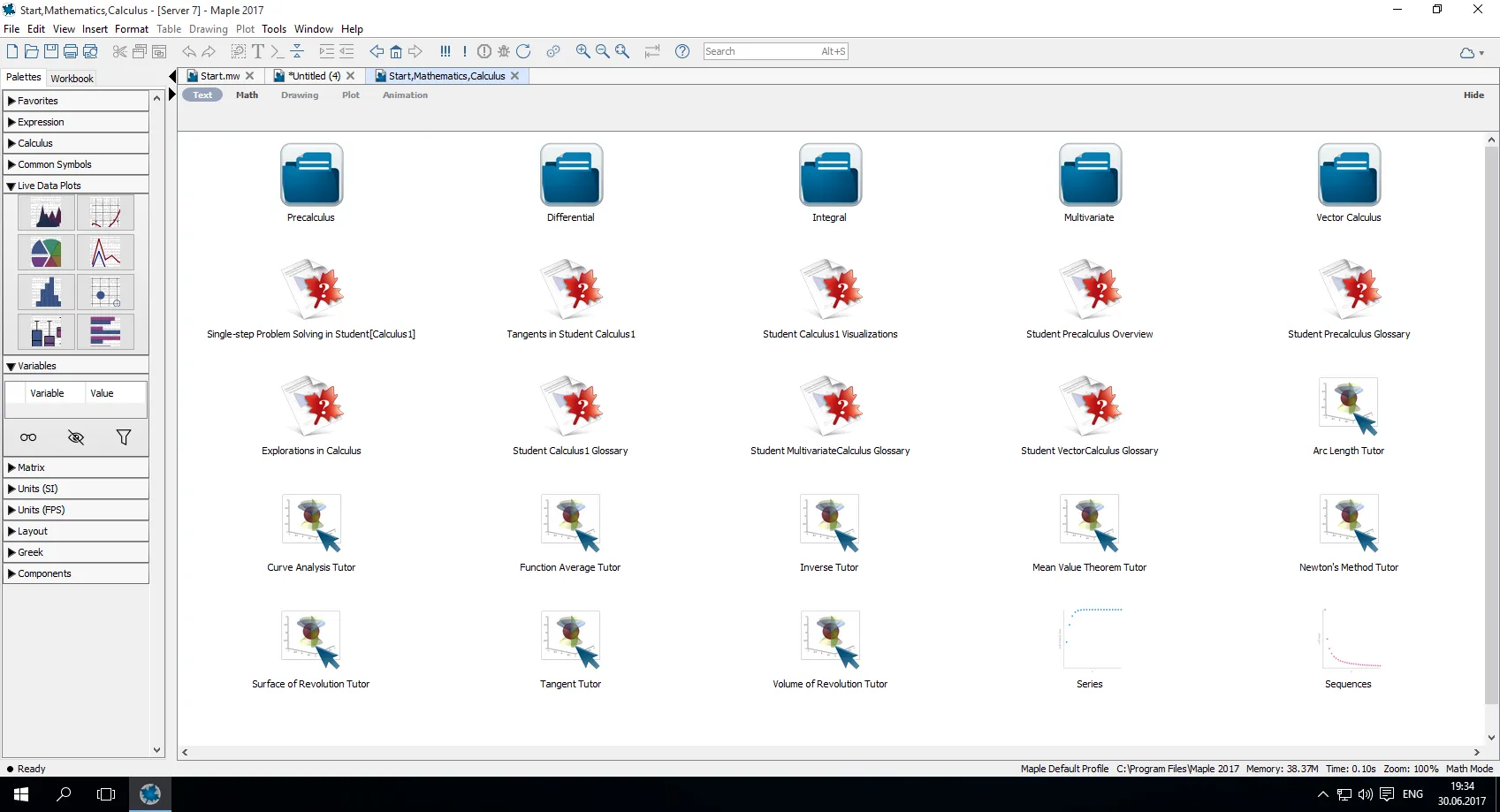Open Print Preview from the toolbar
The image size is (1500, 812).
[x=90, y=51]
